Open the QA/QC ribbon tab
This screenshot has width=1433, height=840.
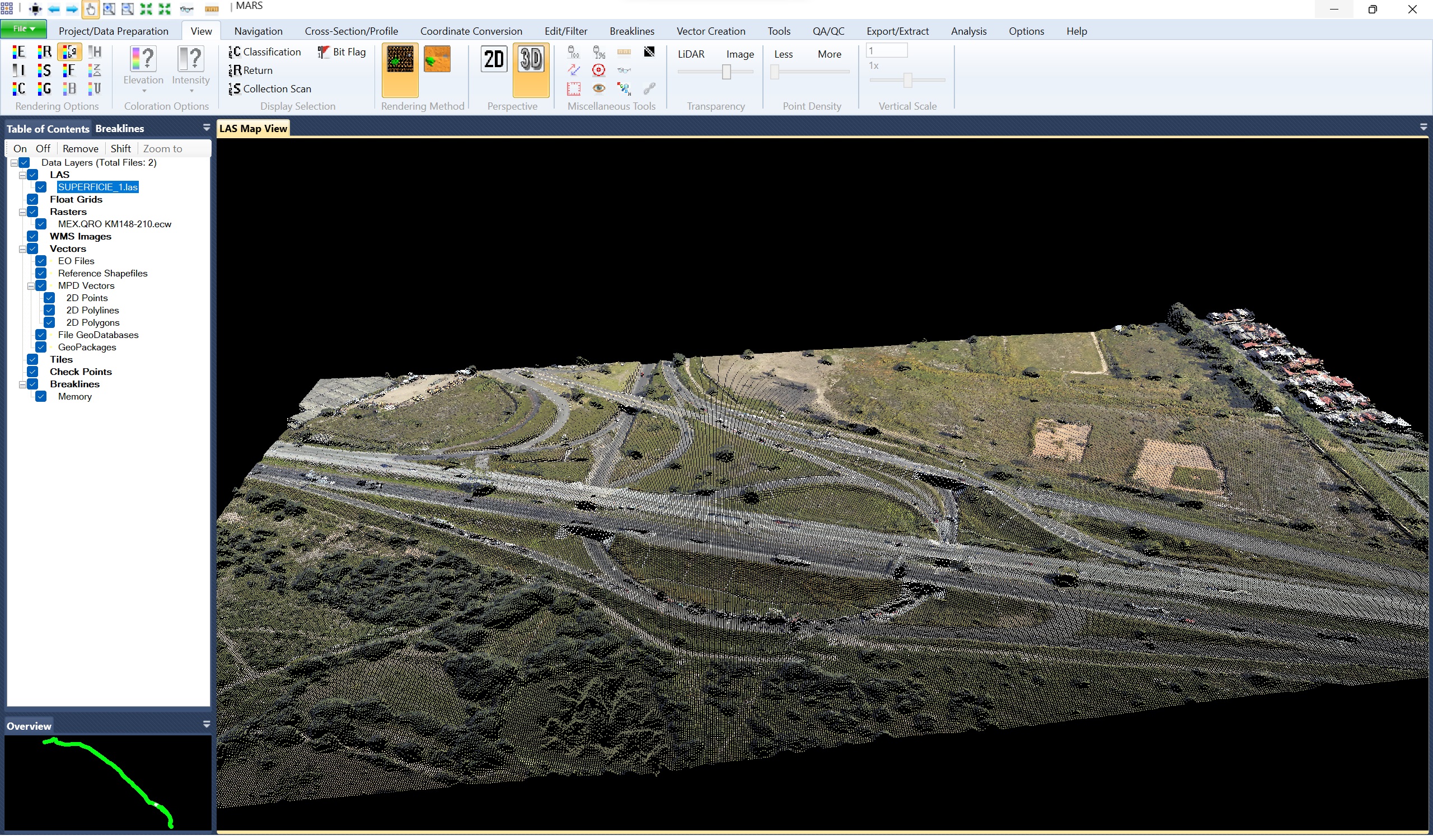click(x=828, y=31)
